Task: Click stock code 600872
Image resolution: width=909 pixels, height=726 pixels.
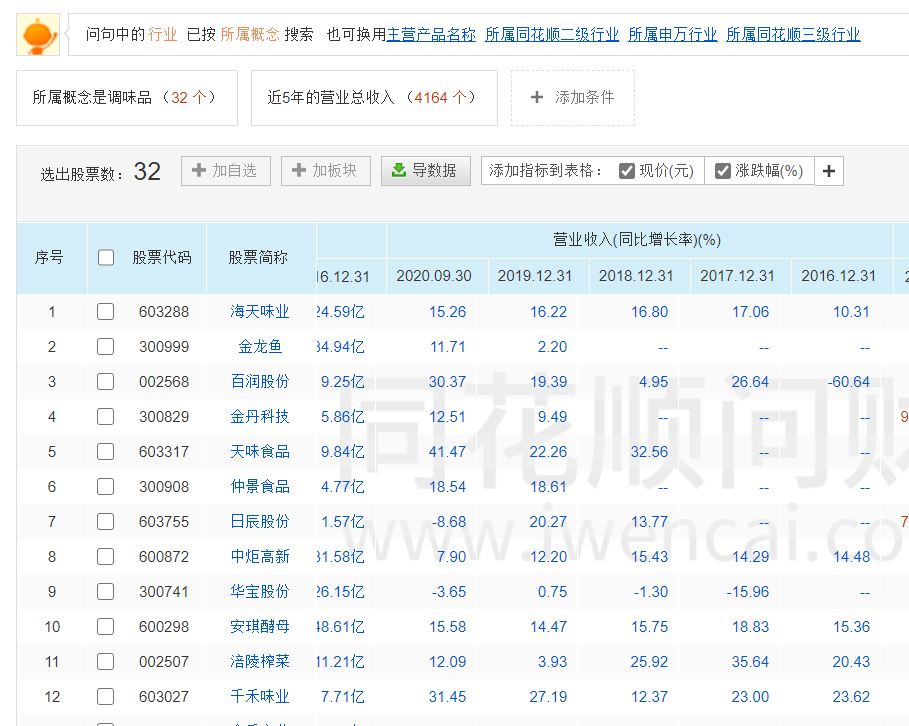Action: (x=164, y=557)
